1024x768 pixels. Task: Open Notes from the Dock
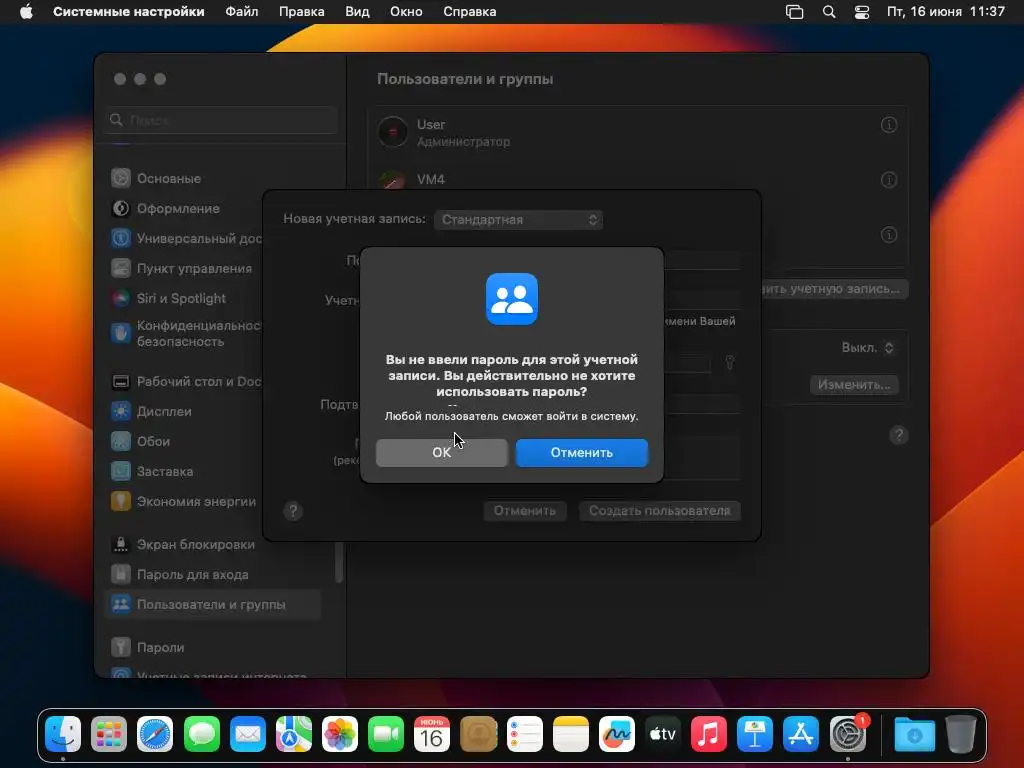(x=571, y=734)
